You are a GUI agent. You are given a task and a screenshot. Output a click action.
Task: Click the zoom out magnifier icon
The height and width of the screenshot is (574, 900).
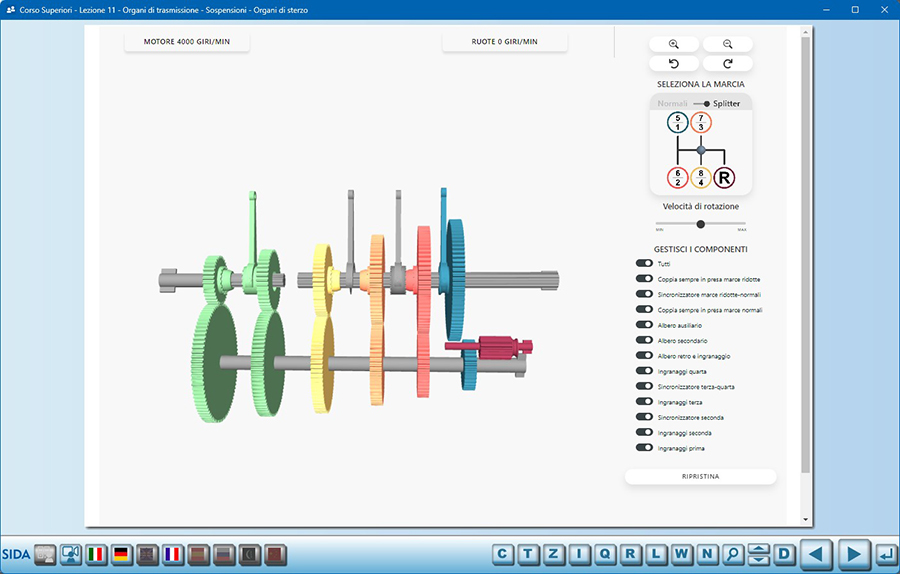pyautogui.click(x=727, y=44)
